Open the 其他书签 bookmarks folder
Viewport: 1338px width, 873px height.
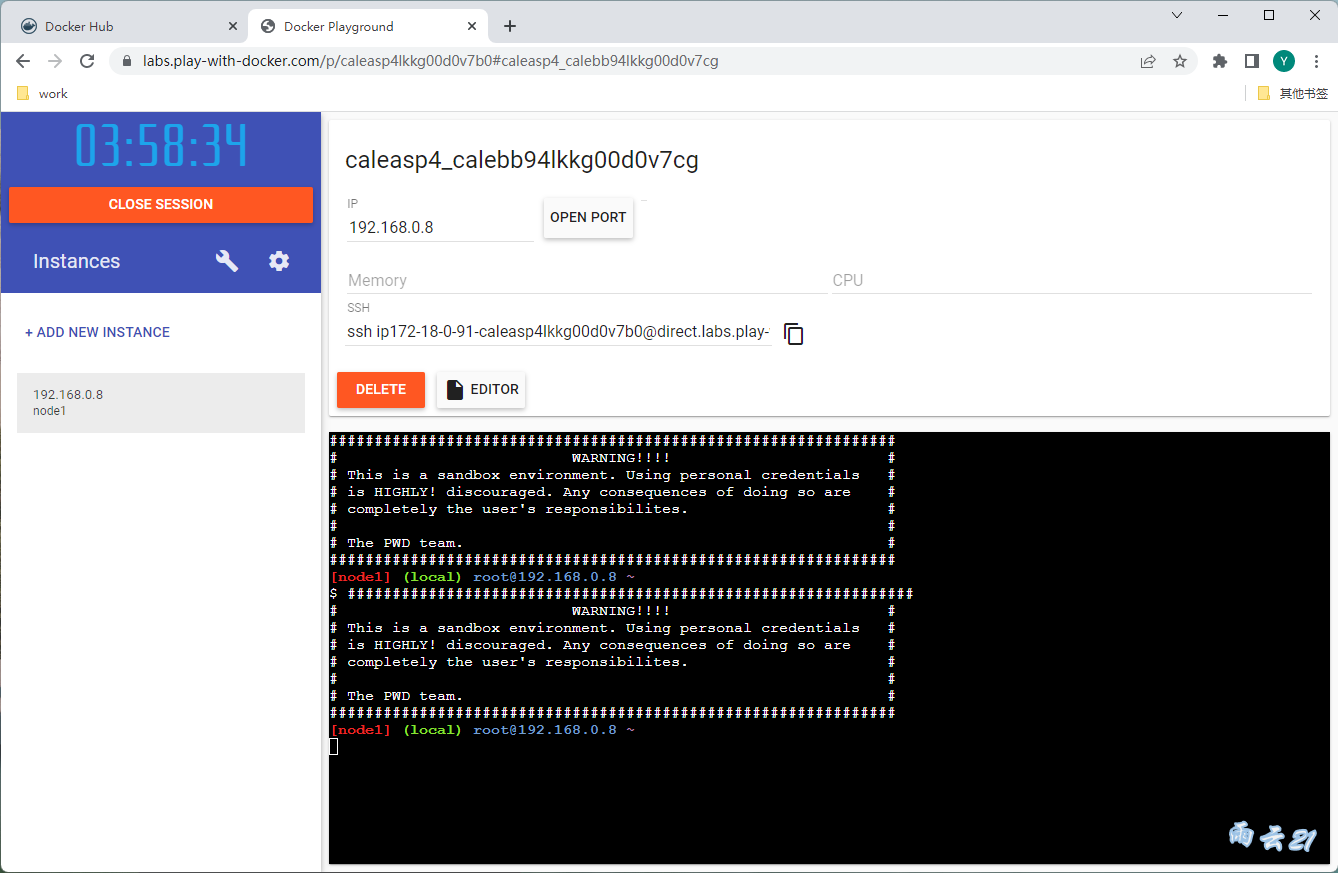(x=1292, y=93)
